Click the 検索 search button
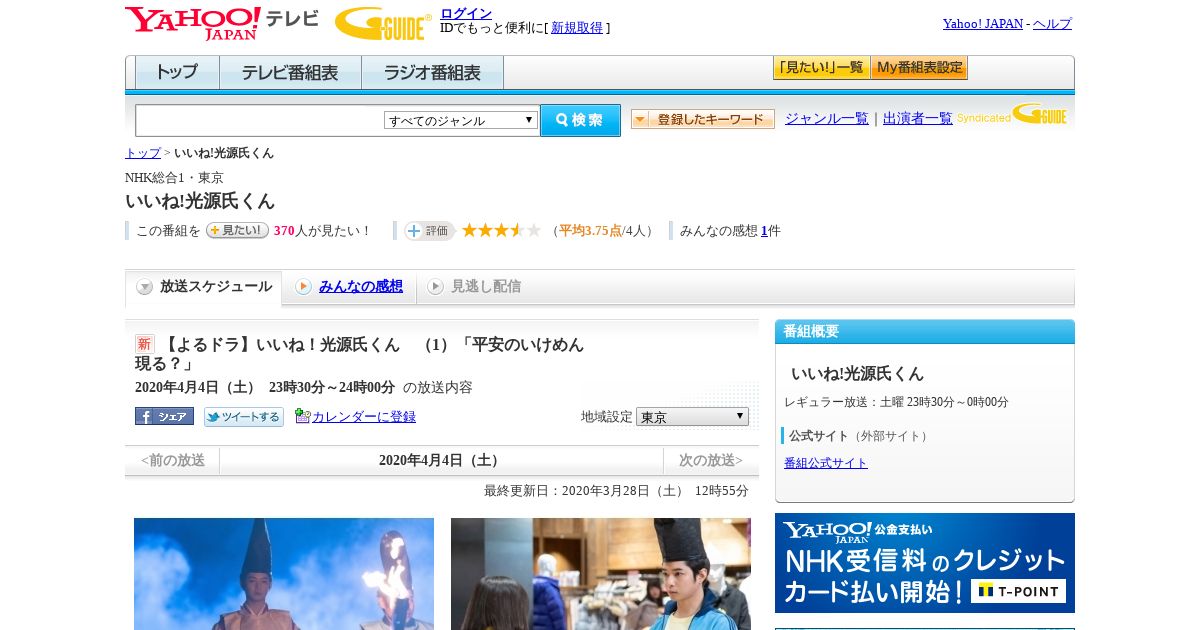The width and height of the screenshot is (1200, 630). (x=580, y=120)
